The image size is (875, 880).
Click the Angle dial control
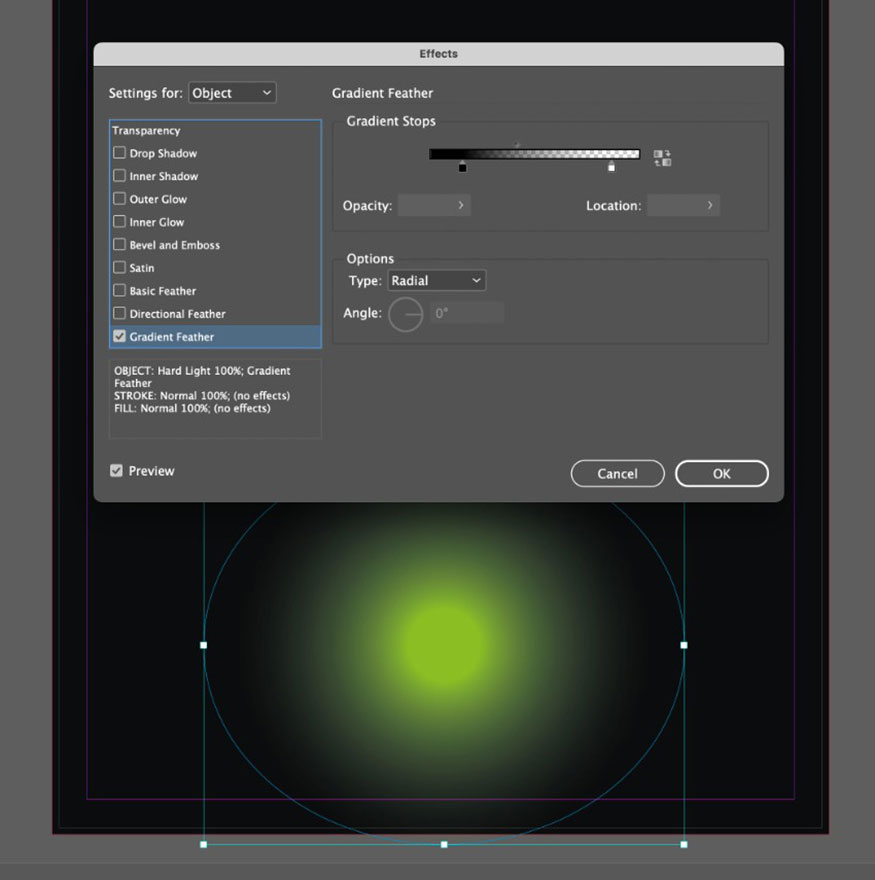(x=406, y=314)
